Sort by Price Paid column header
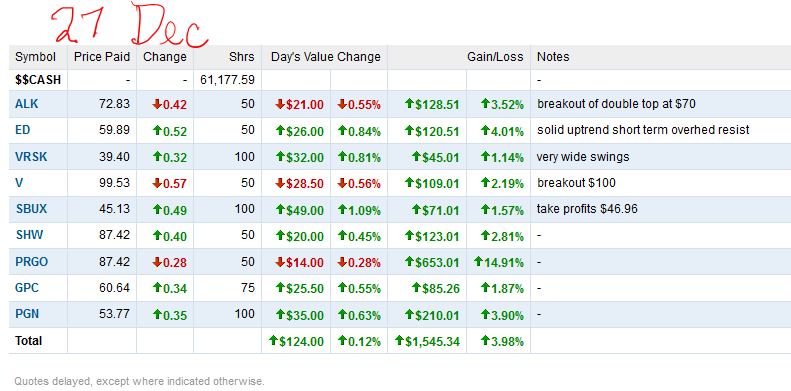The width and height of the screenshot is (791, 391). click(x=102, y=57)
